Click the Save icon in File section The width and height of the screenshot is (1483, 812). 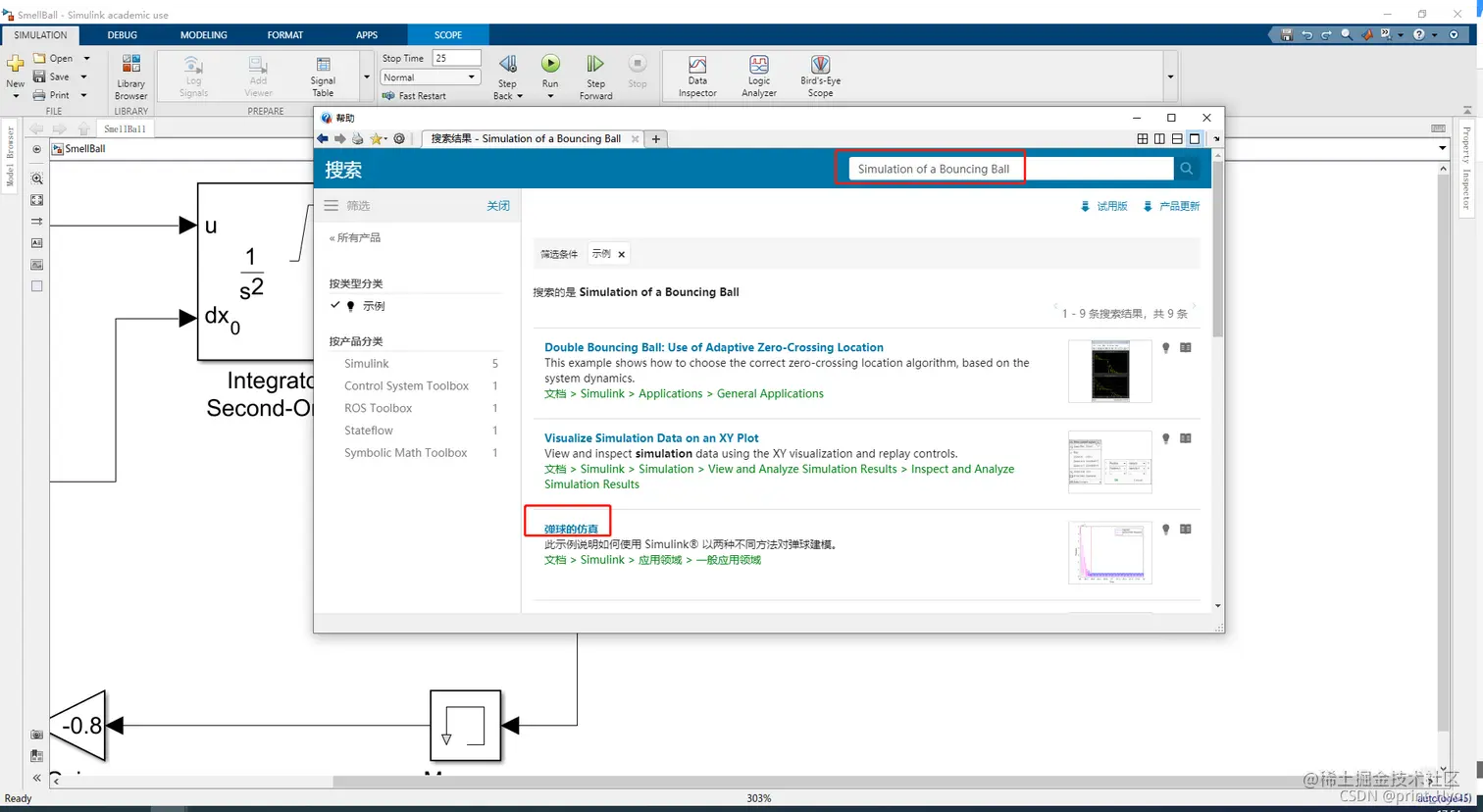pyautogui.click(x=39, y=76)
